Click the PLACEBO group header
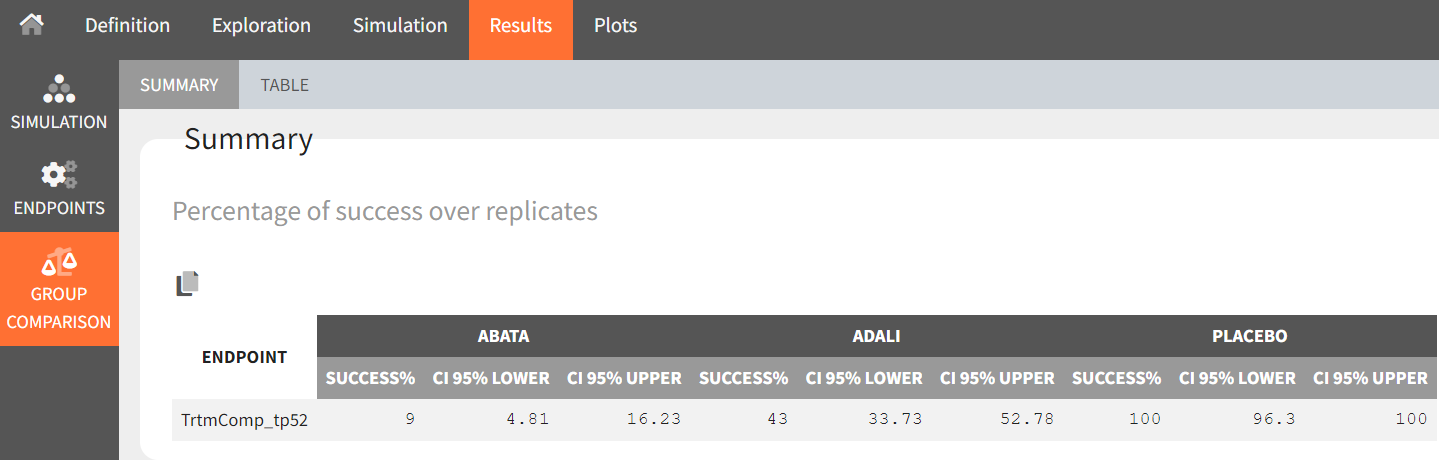The height and width of the screenshot is (460, 1439). tap(1249, 336)
